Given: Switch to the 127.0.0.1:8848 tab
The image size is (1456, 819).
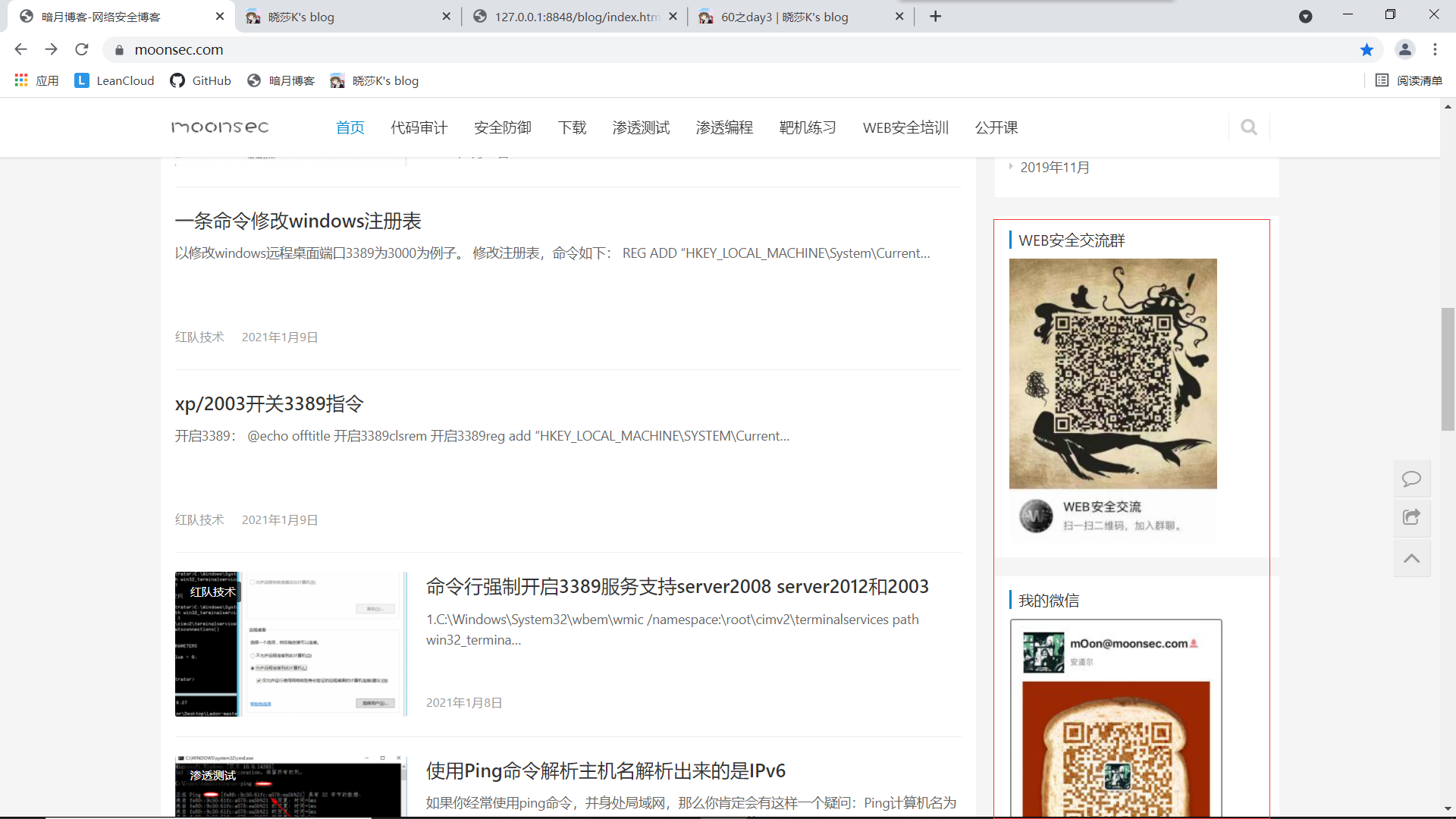Looking at the screenshot, I should [x=574, y=17].
